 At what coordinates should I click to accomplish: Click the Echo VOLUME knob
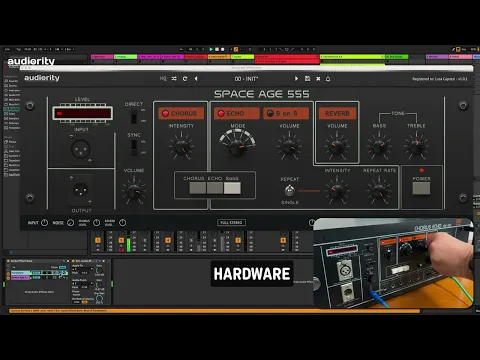tap(289, 146)
